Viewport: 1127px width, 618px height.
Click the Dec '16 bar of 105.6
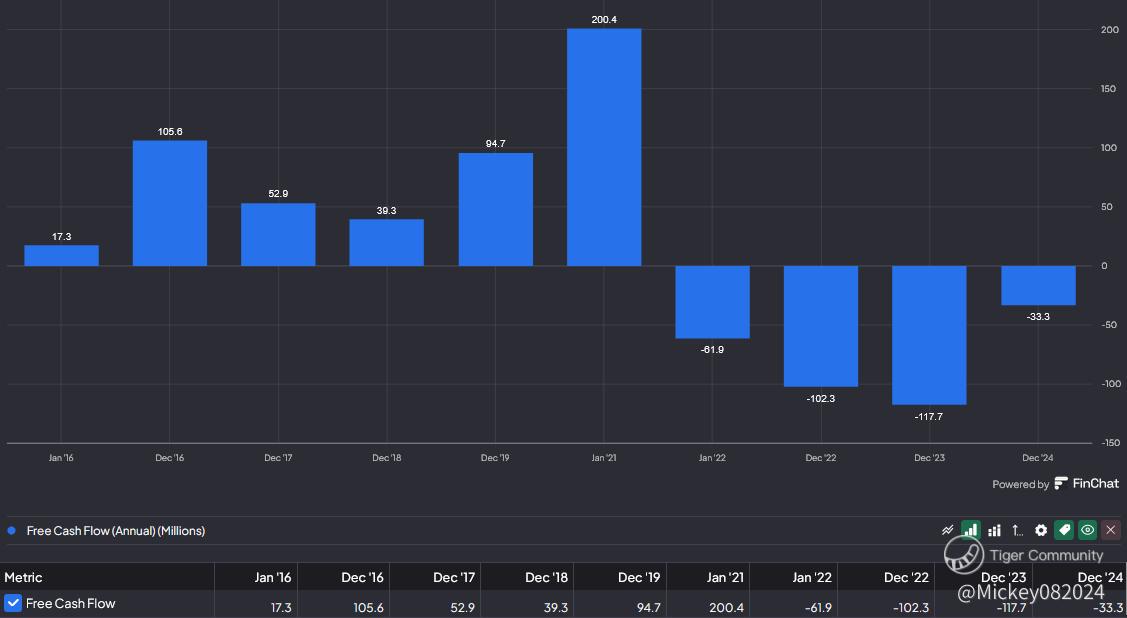(x=170, y=203)
